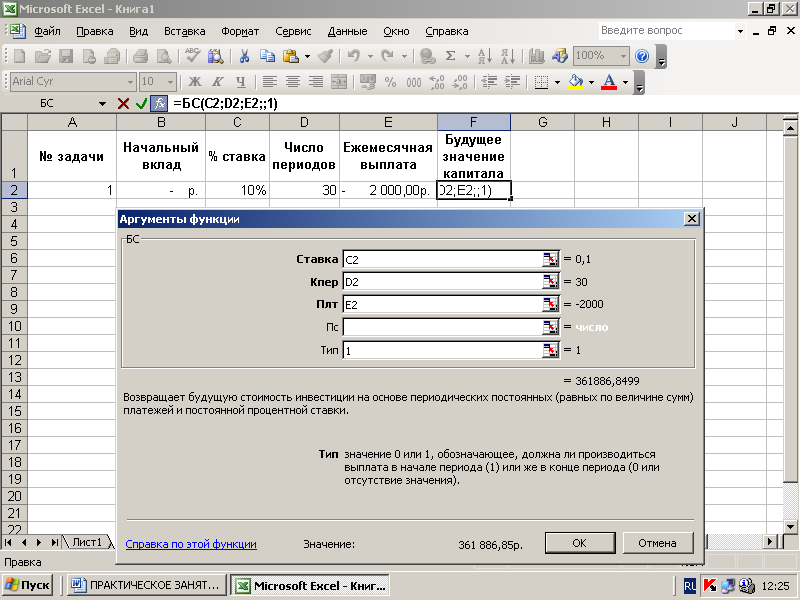Screen dimensions: 800x600
Task: Click the Sort Ascending icon
Action: pyautogui.click(x=484, y=56)
